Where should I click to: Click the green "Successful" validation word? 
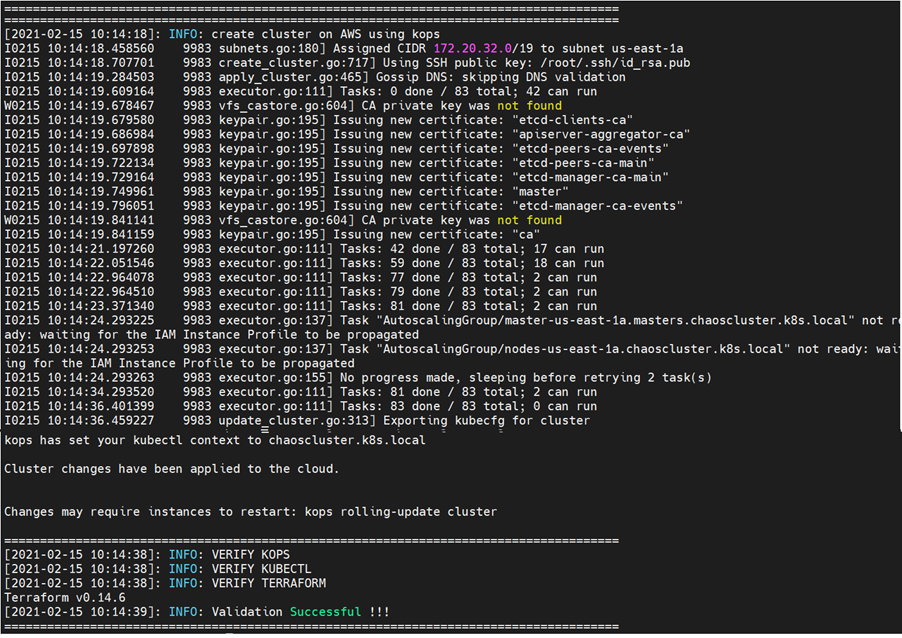tap(326, 612)
